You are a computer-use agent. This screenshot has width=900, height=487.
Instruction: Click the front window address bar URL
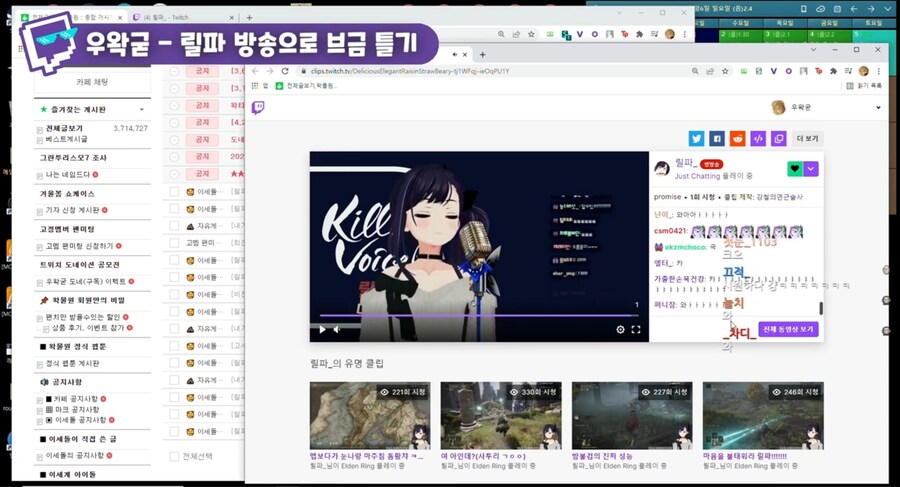click(x=410, y=71)
